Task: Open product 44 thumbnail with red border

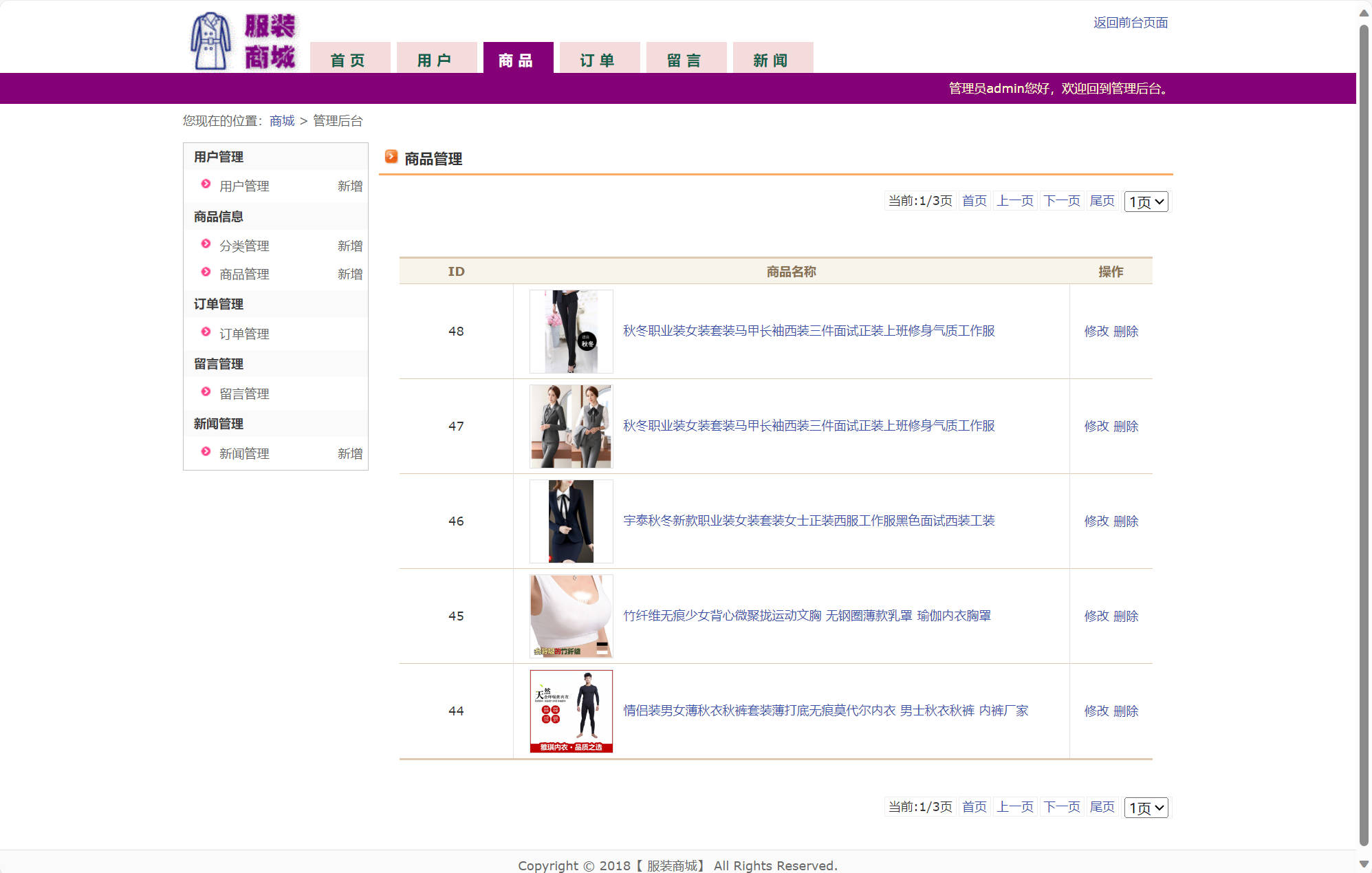Action: point(571,711)
